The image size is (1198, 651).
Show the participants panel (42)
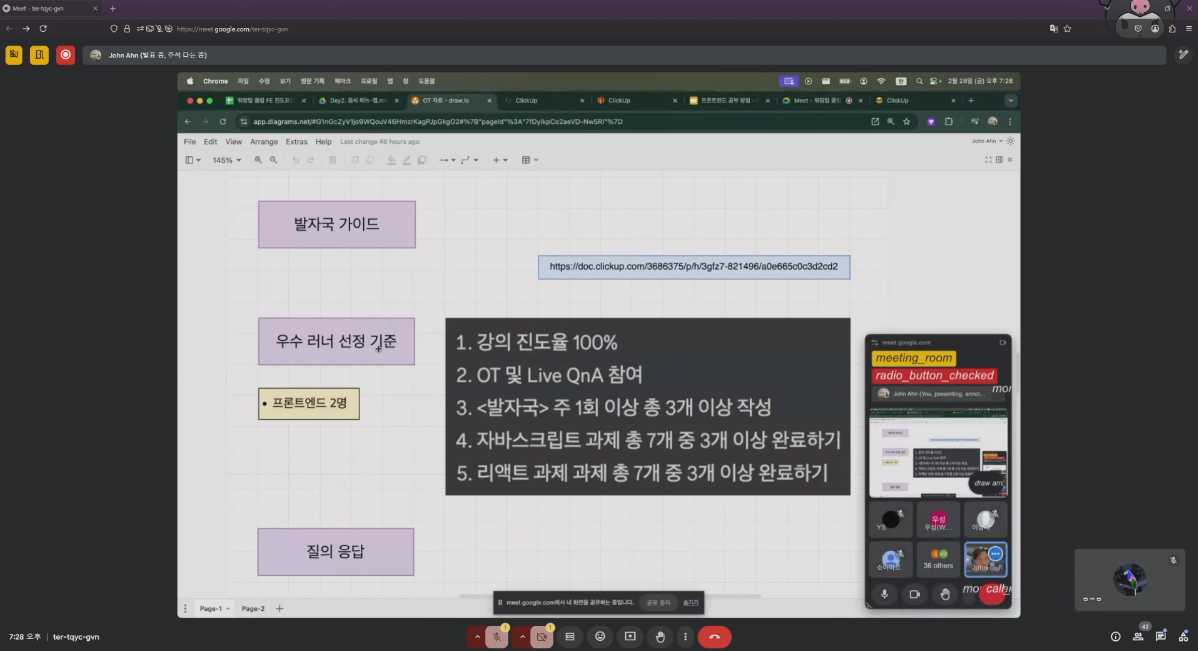click(1138, 636)
